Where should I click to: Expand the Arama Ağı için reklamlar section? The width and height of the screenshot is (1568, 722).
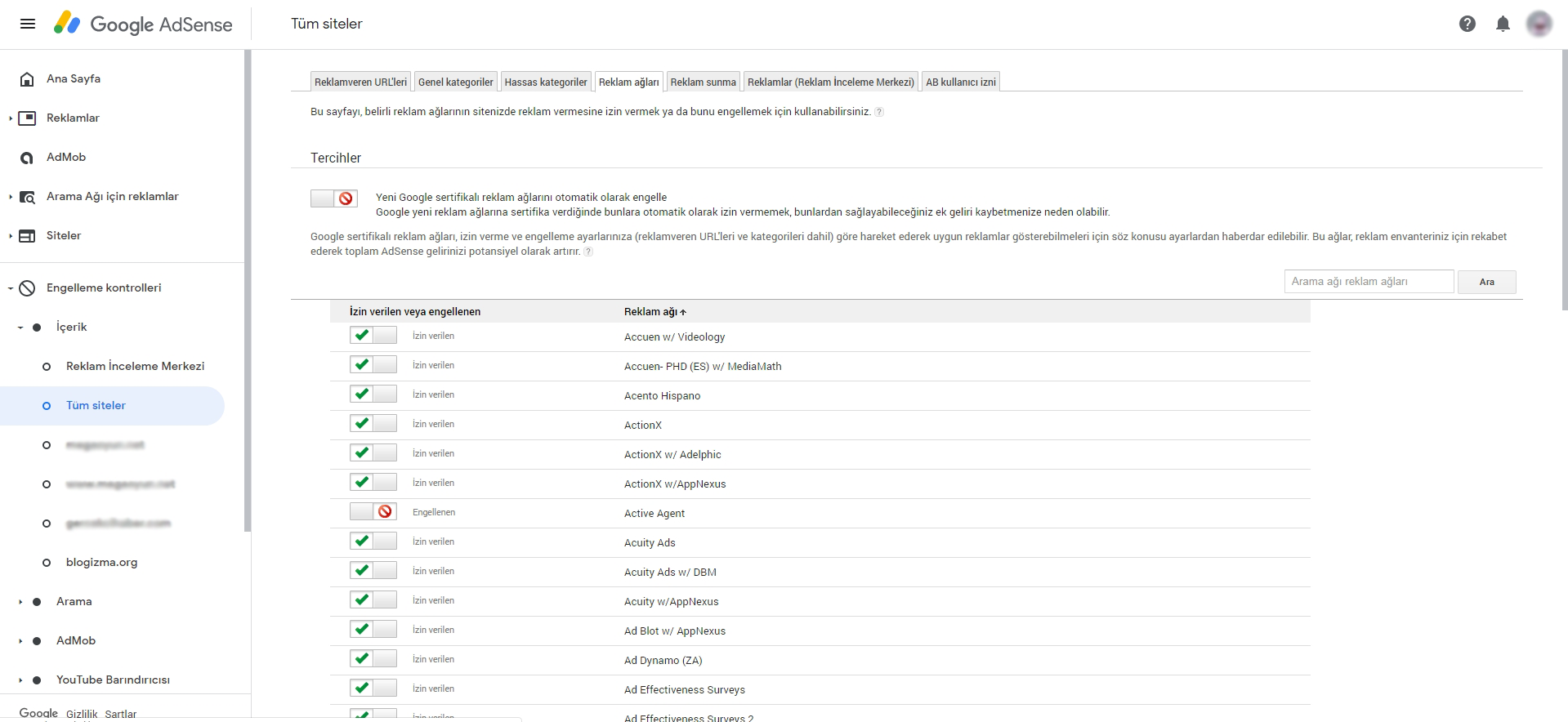[11, 197]
